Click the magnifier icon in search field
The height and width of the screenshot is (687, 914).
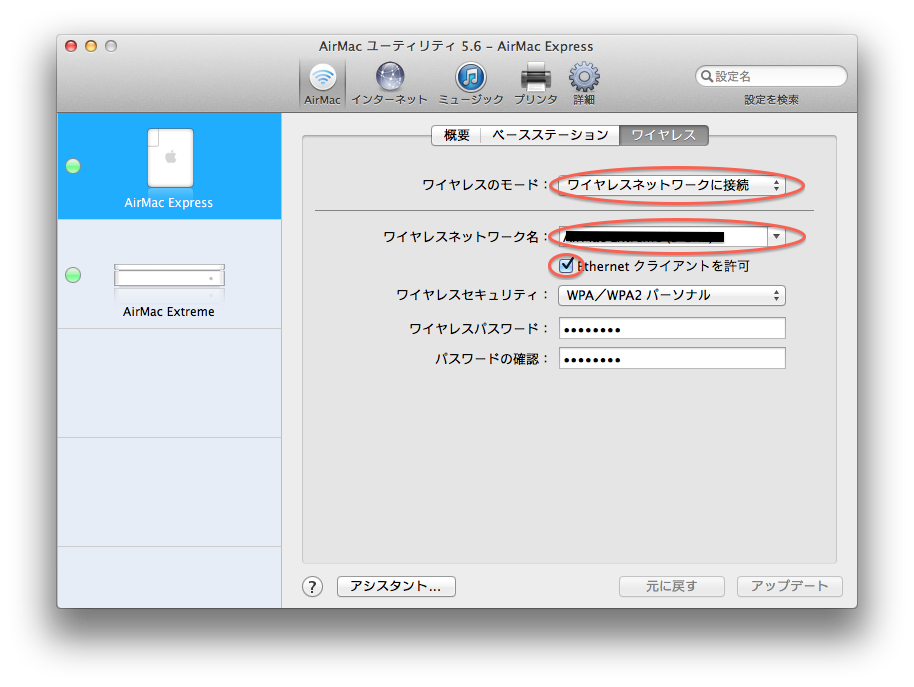pos(706,76)
